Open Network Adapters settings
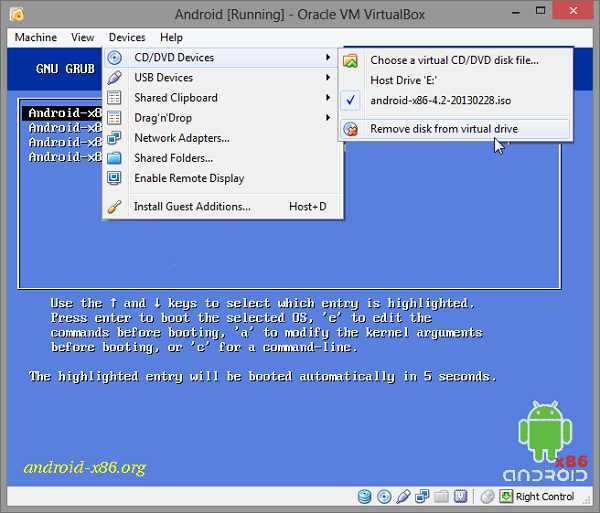The width and height of the screenshot is (600, 513). (222, 138)
